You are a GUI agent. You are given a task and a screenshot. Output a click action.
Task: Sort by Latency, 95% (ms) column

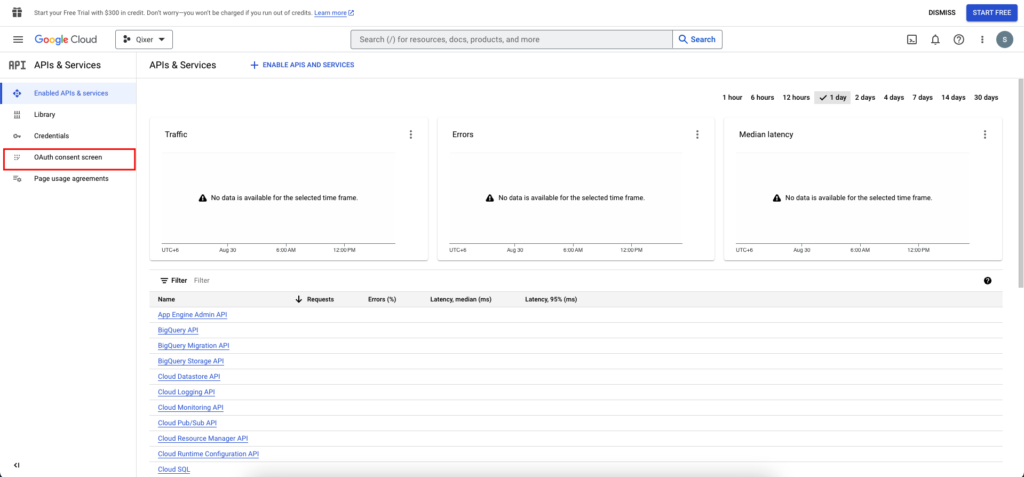[x=551, y=299]
